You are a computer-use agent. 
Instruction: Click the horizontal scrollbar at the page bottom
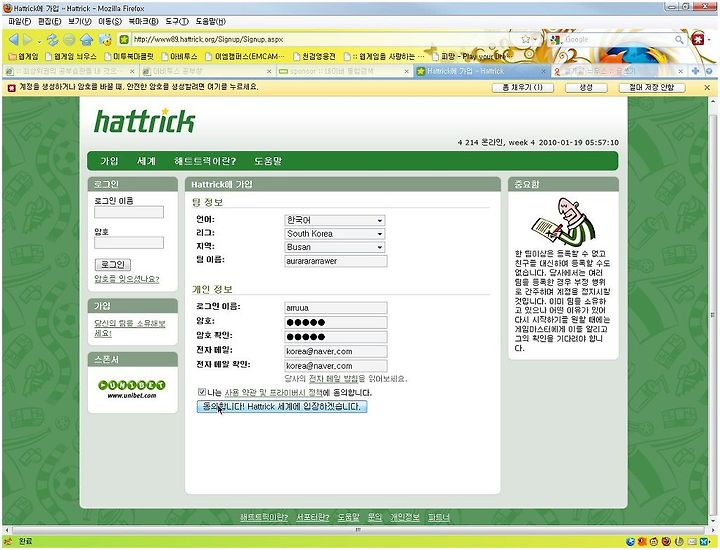pos(358,530)
